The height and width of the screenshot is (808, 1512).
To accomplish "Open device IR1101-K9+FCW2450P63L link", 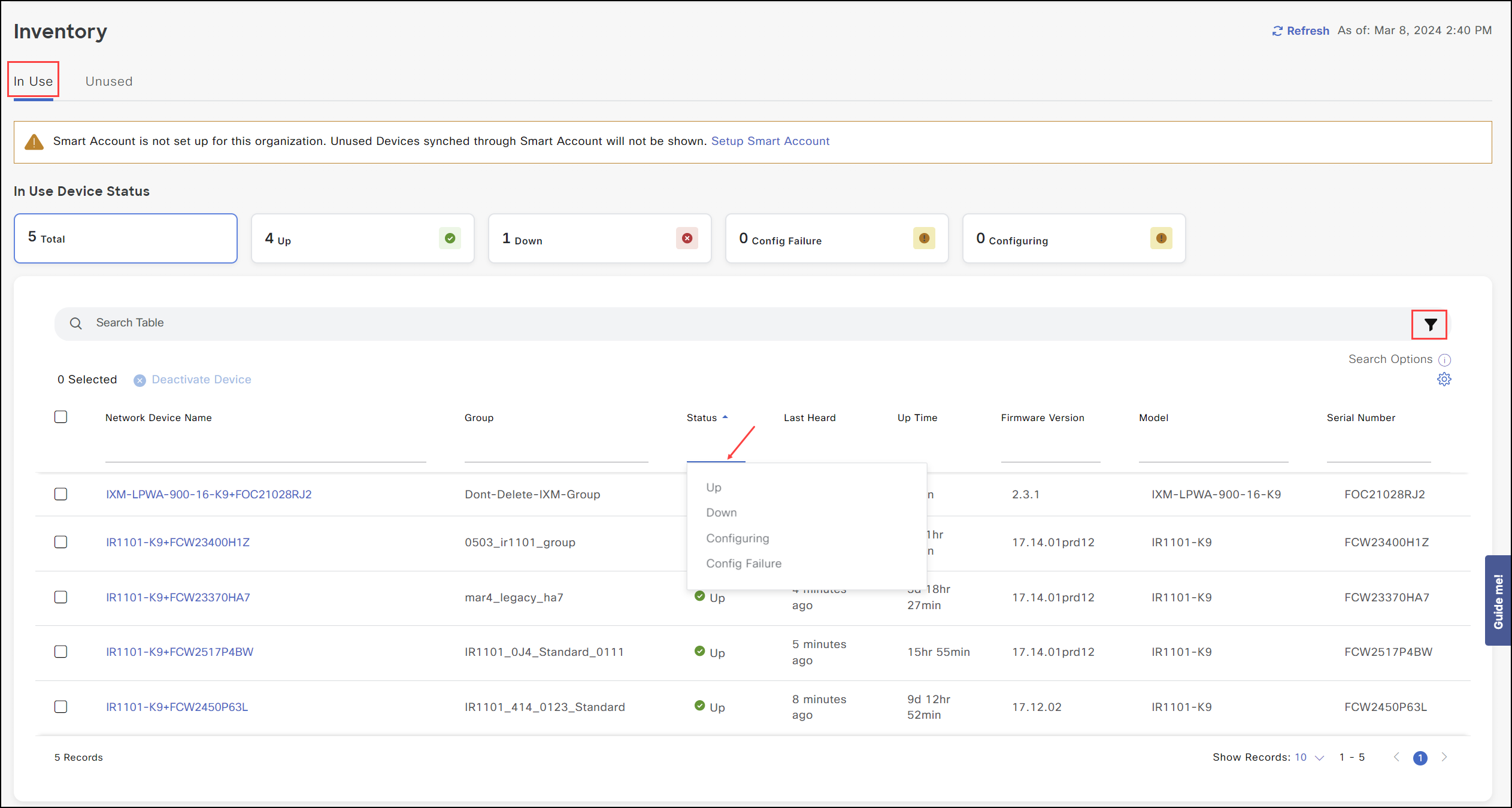I will pyautogui.click(x=177, y=707).
